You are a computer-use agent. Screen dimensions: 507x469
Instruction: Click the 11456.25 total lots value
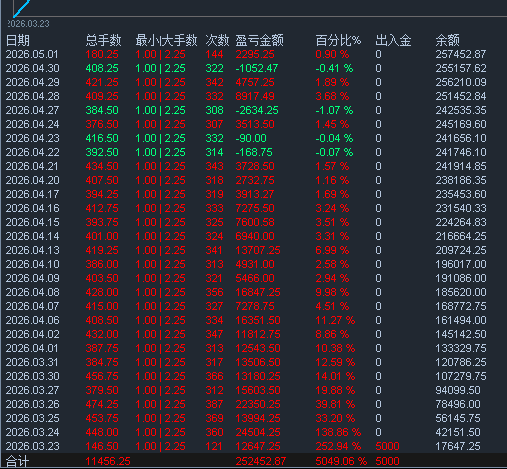(x=108, y=462)
